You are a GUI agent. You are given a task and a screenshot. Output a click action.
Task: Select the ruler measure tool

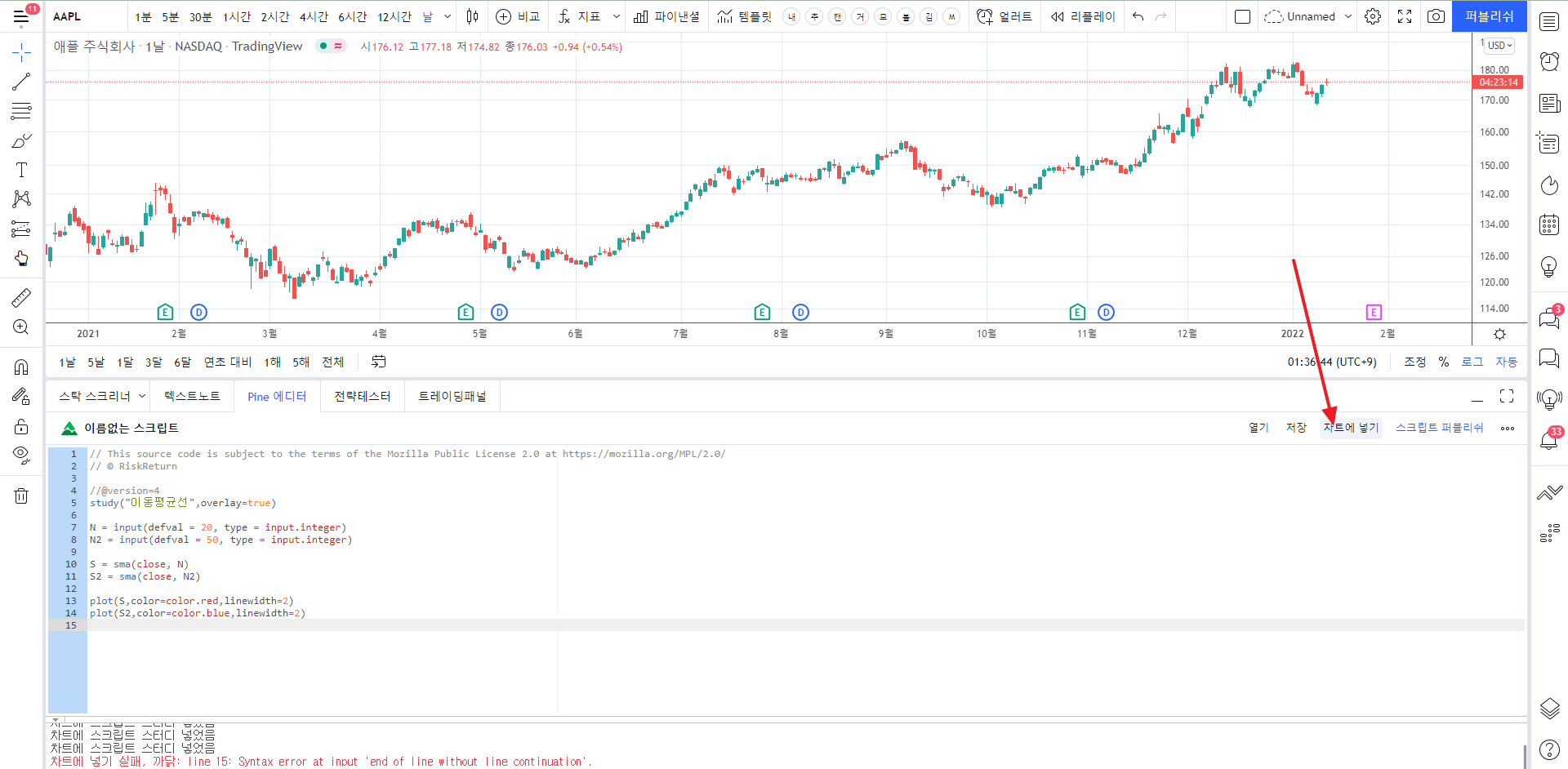(21, 297)
